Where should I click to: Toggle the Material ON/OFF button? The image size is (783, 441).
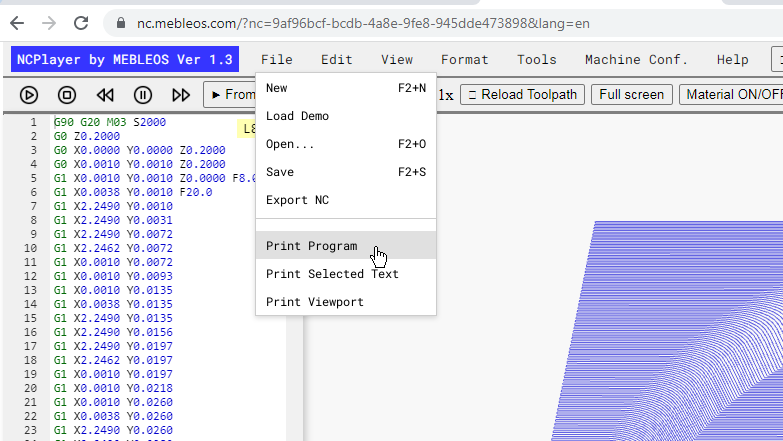(731, 94)
